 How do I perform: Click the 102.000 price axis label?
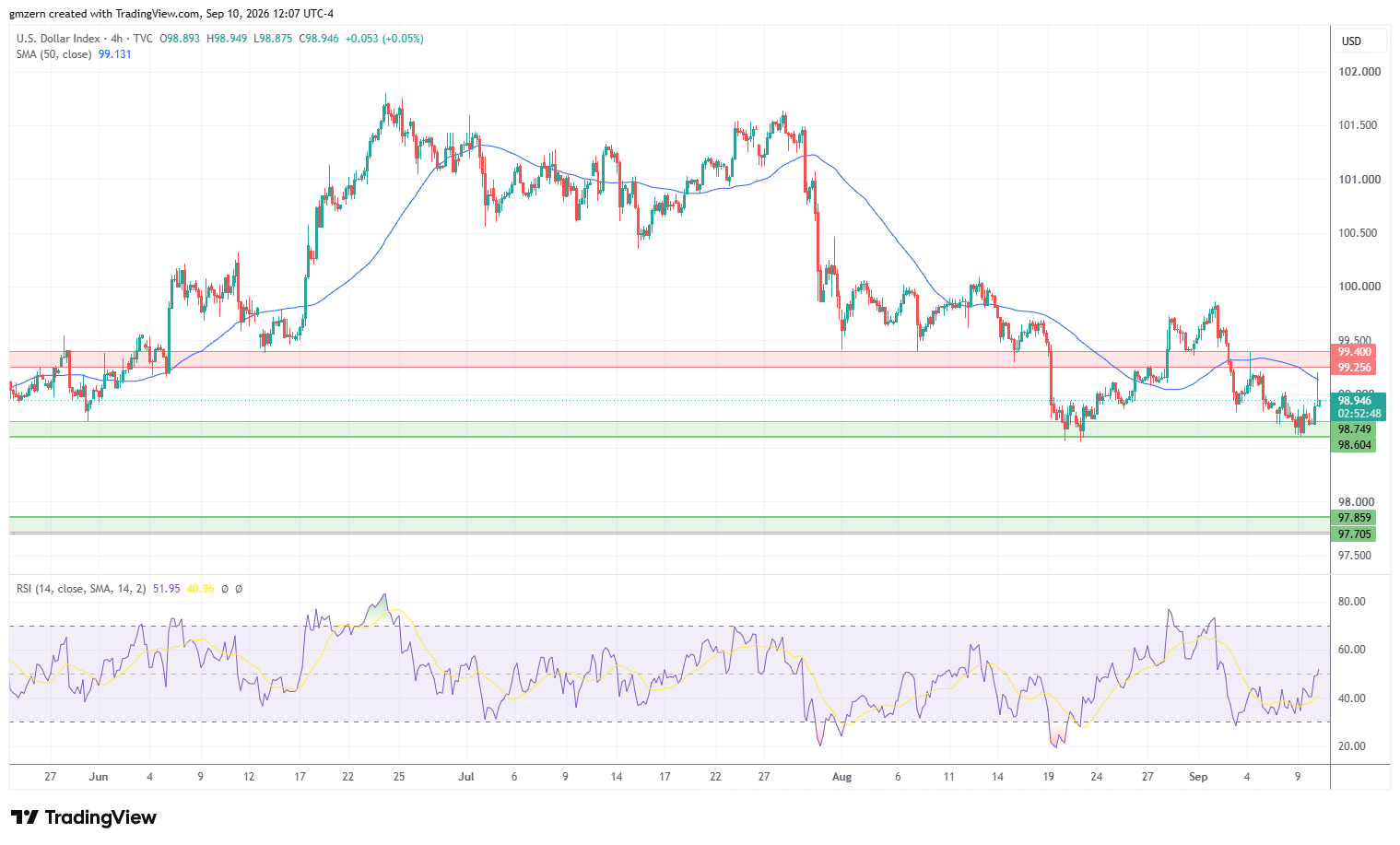(1359, 72)
